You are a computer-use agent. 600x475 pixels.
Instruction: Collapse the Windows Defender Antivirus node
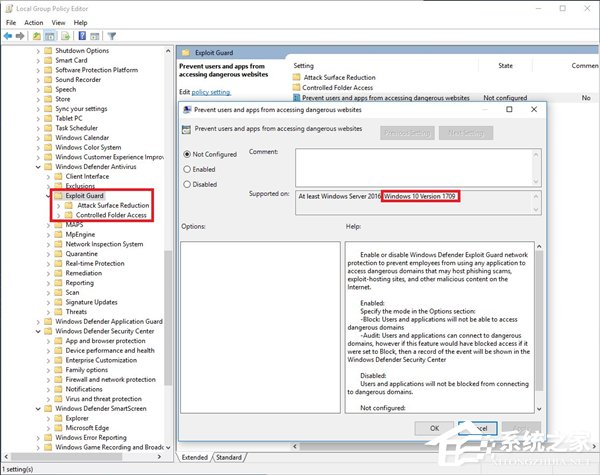click(38, 167)
